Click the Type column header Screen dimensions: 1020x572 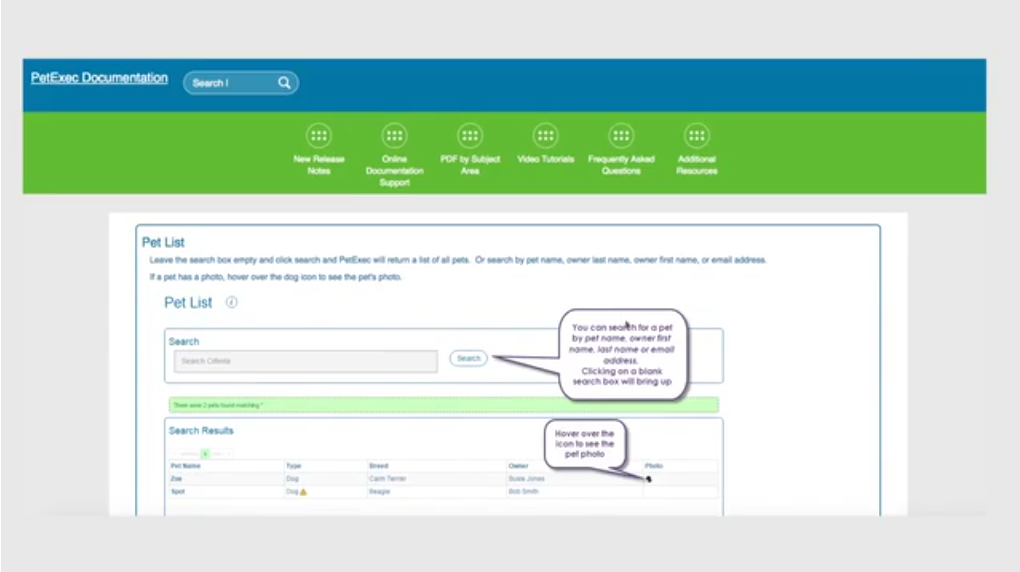pos(293,466)
